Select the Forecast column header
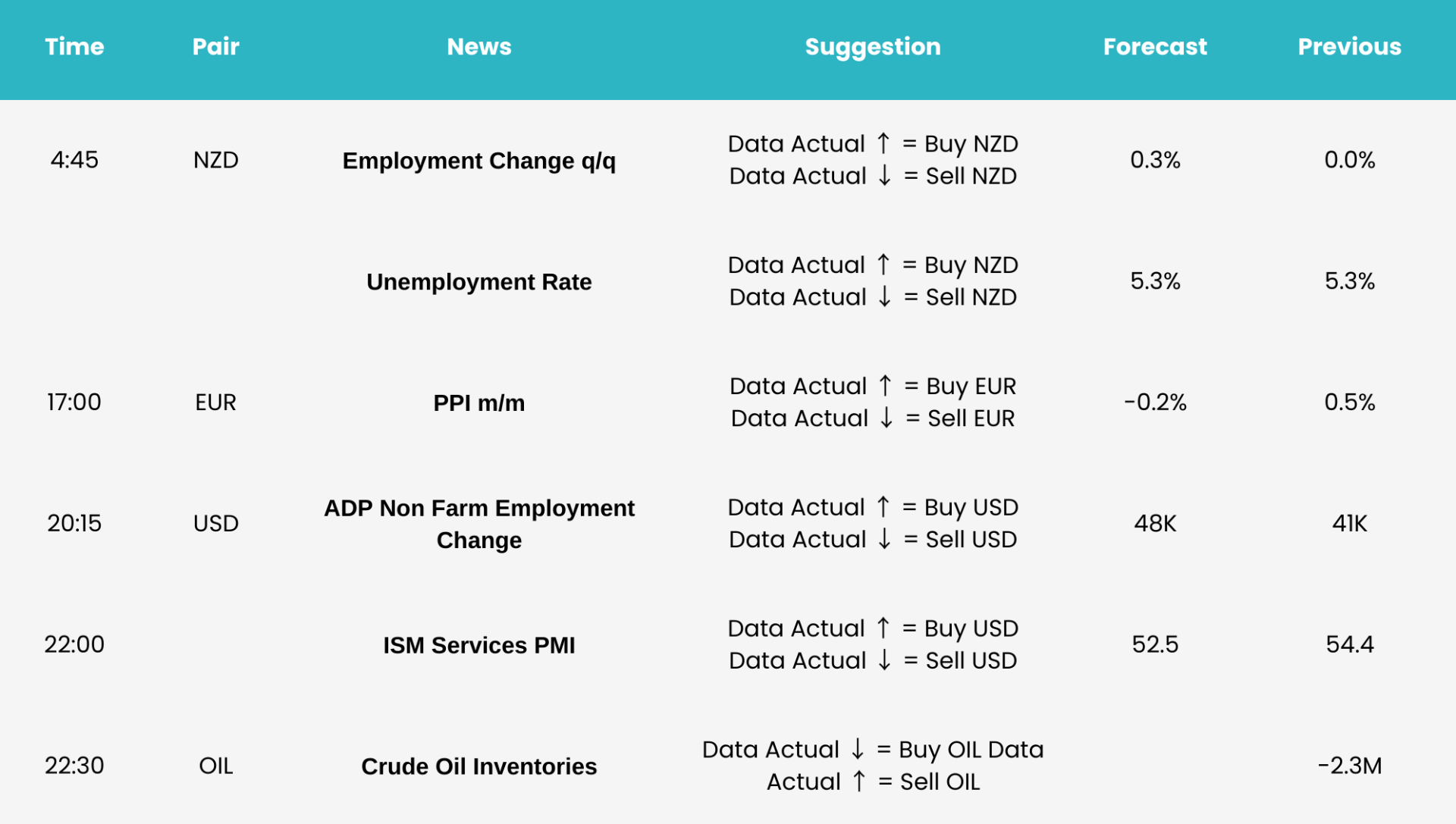Screen dimensions: 1456x824 pyautogui.click(x=1155, y=47)
